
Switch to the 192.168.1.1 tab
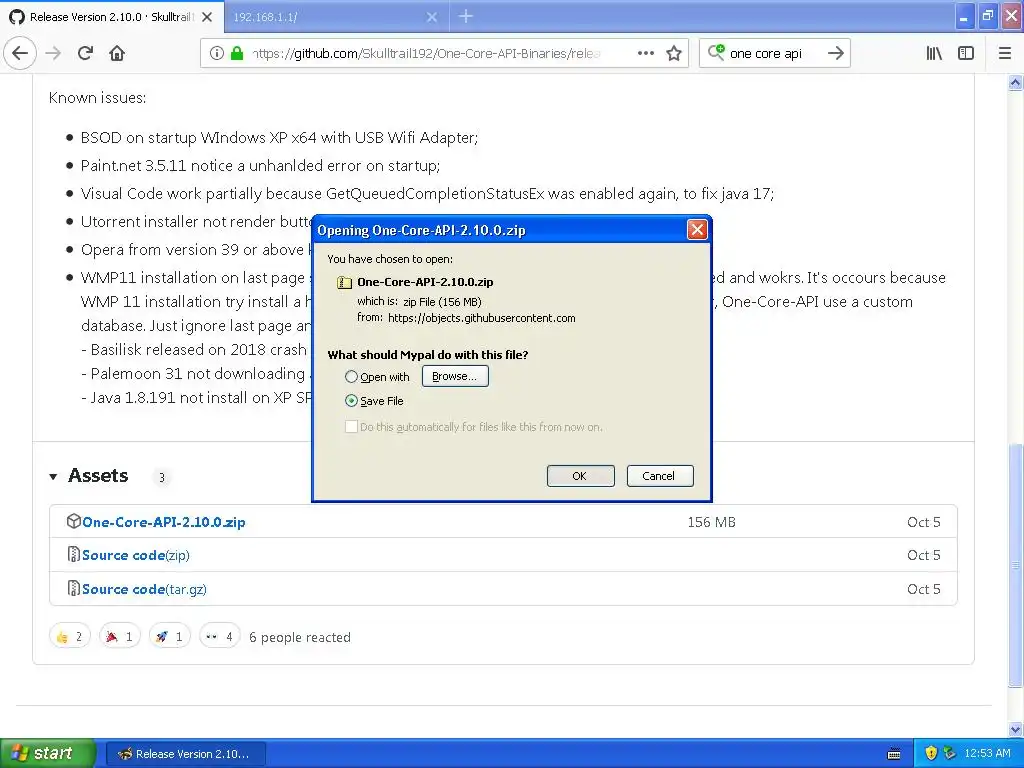(336, 17)
